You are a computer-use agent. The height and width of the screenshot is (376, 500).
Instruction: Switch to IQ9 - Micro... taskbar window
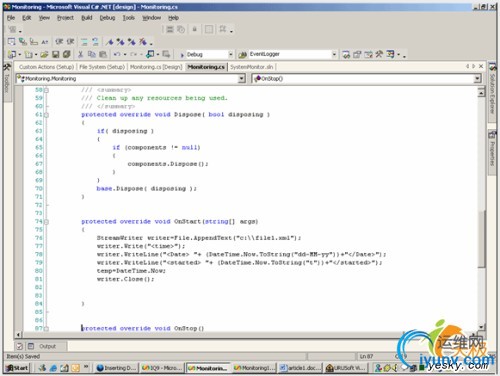(162, 368)
